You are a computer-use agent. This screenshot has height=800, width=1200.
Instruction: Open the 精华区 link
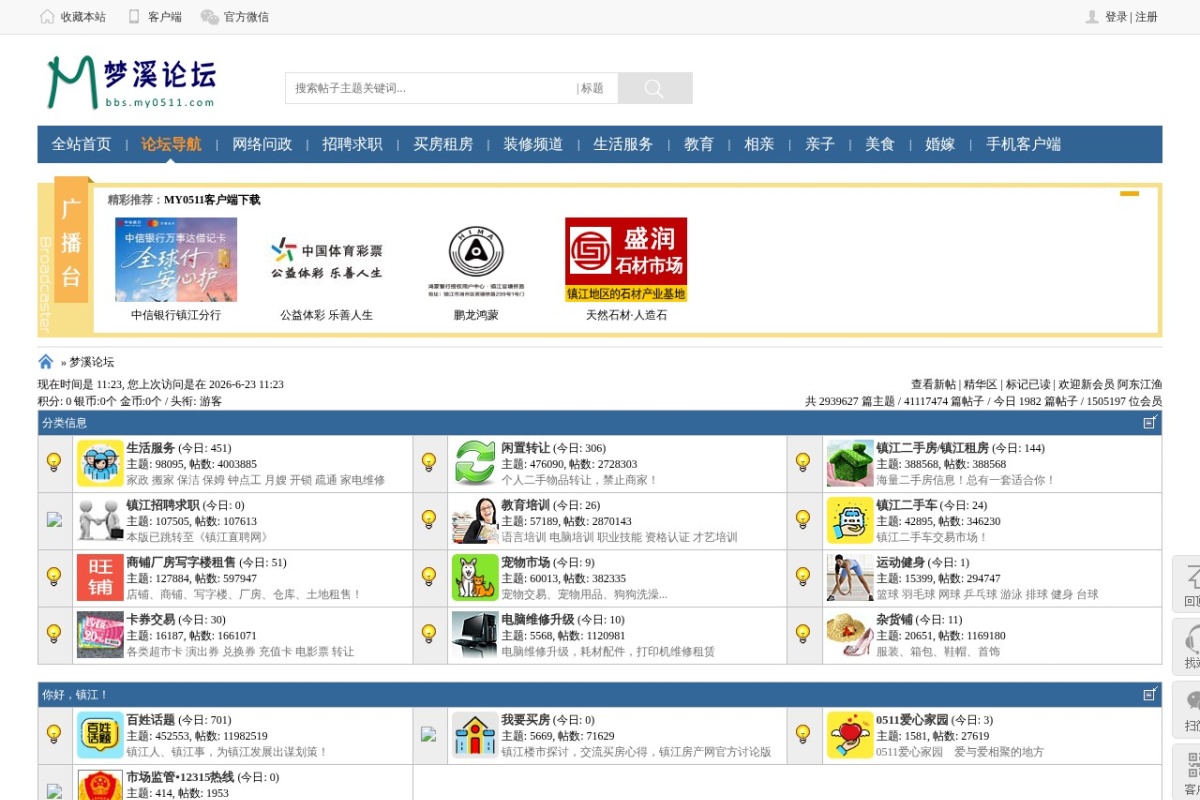(980, 385)
